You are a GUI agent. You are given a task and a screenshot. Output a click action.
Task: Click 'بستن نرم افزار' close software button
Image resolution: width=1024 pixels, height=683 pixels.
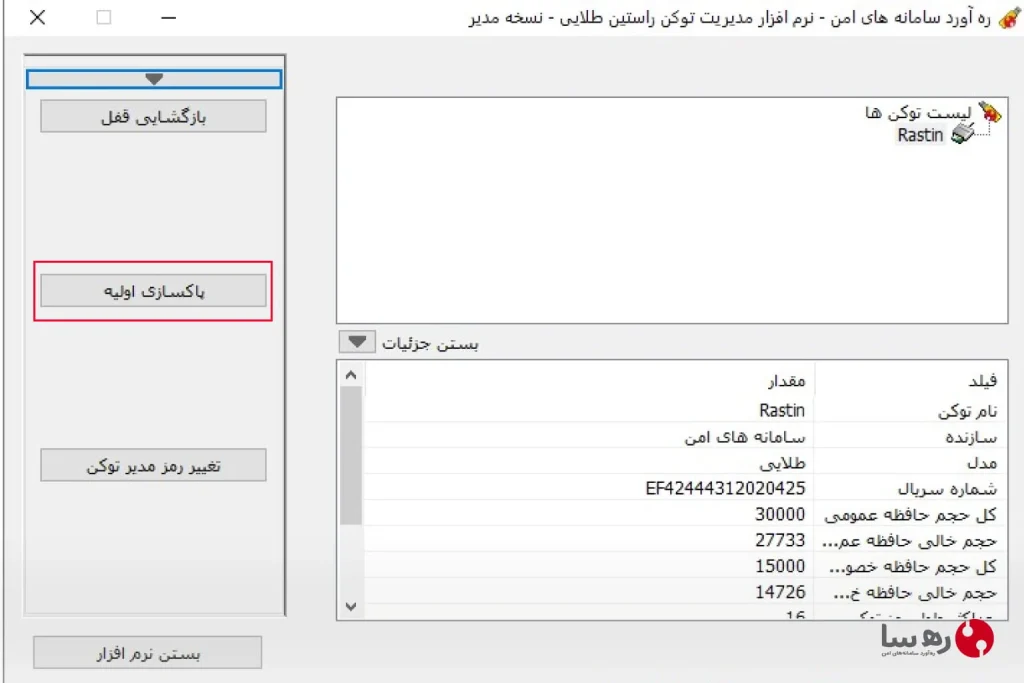point(148,652)
